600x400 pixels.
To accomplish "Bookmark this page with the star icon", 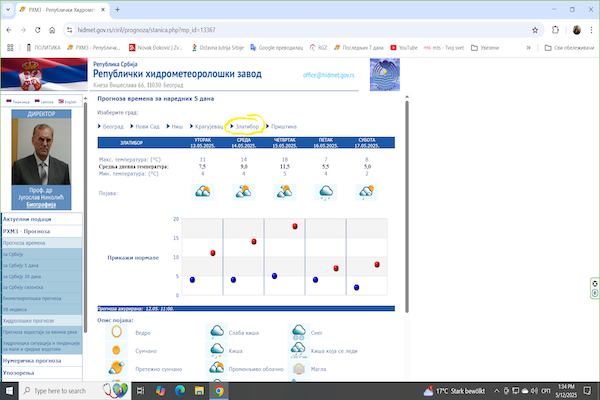I will point(535,30).
